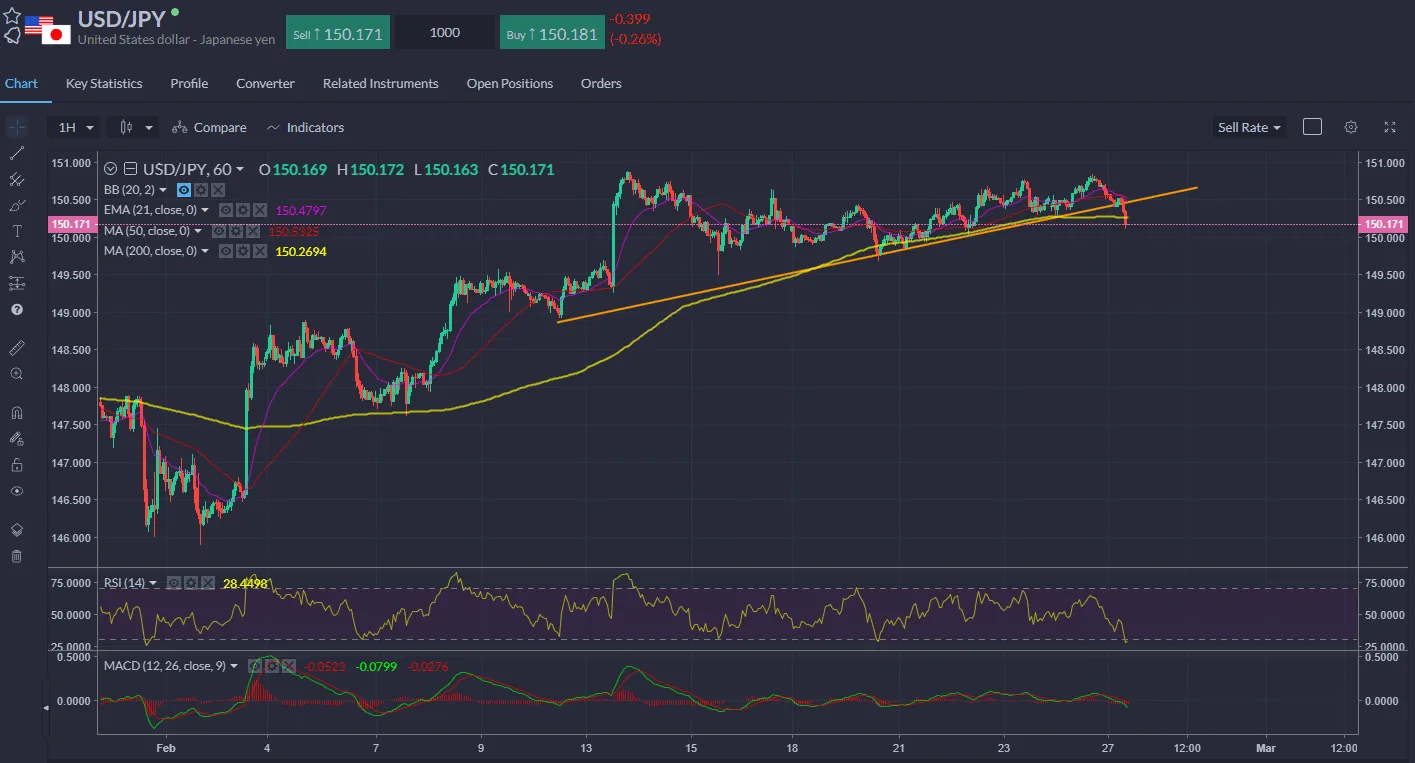
Task: Click the collapse arrow left of MACD pane
Action: coord(44,707)
